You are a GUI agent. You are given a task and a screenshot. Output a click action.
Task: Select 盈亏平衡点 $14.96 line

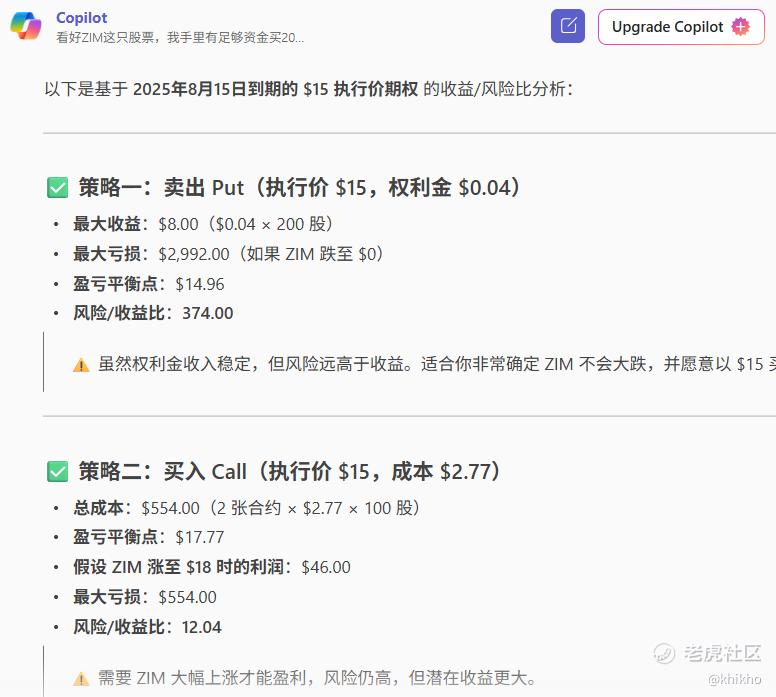[x=148, y=284]
